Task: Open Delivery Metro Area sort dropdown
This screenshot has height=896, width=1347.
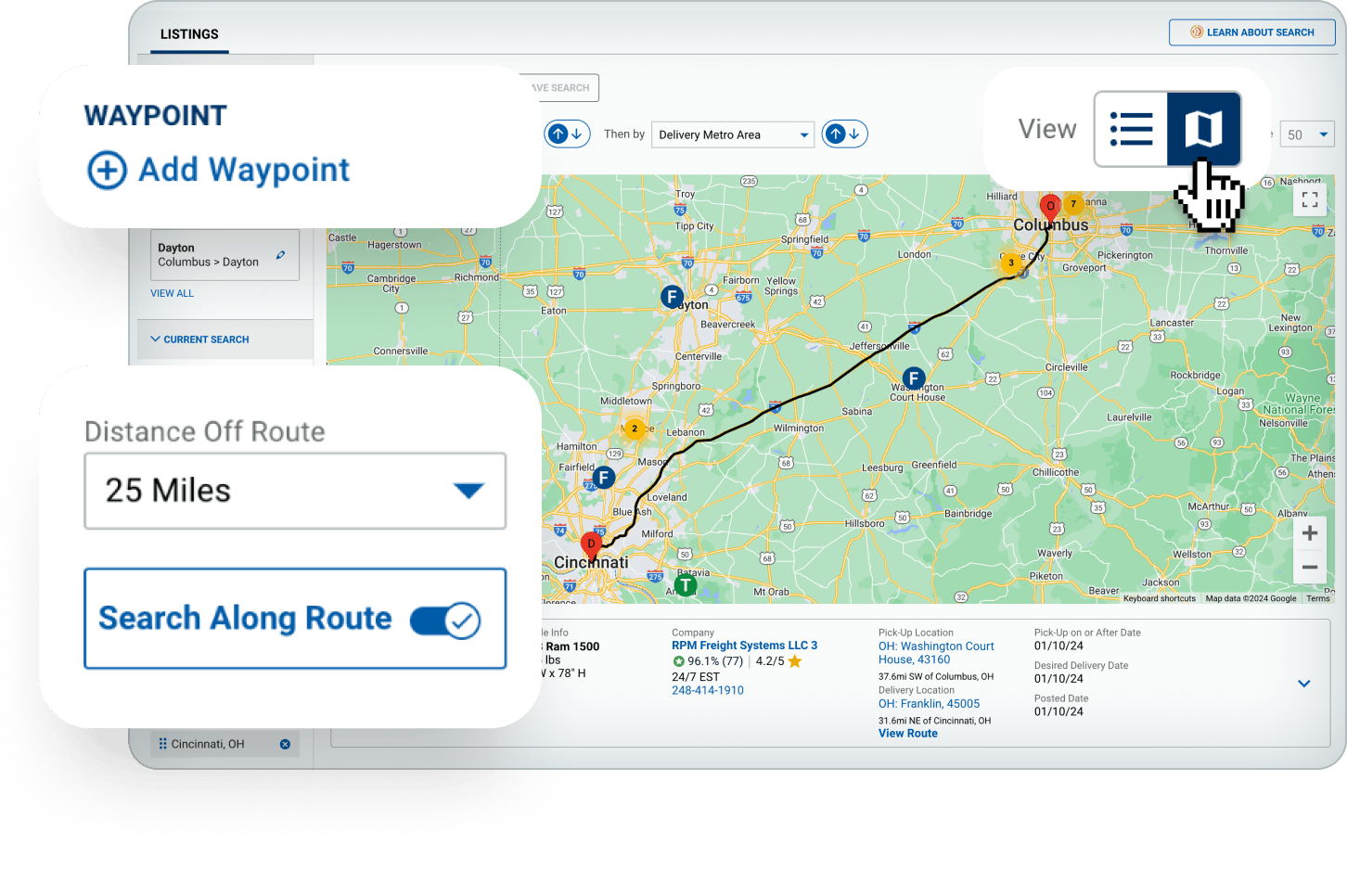Action: (x=732, y=134)
